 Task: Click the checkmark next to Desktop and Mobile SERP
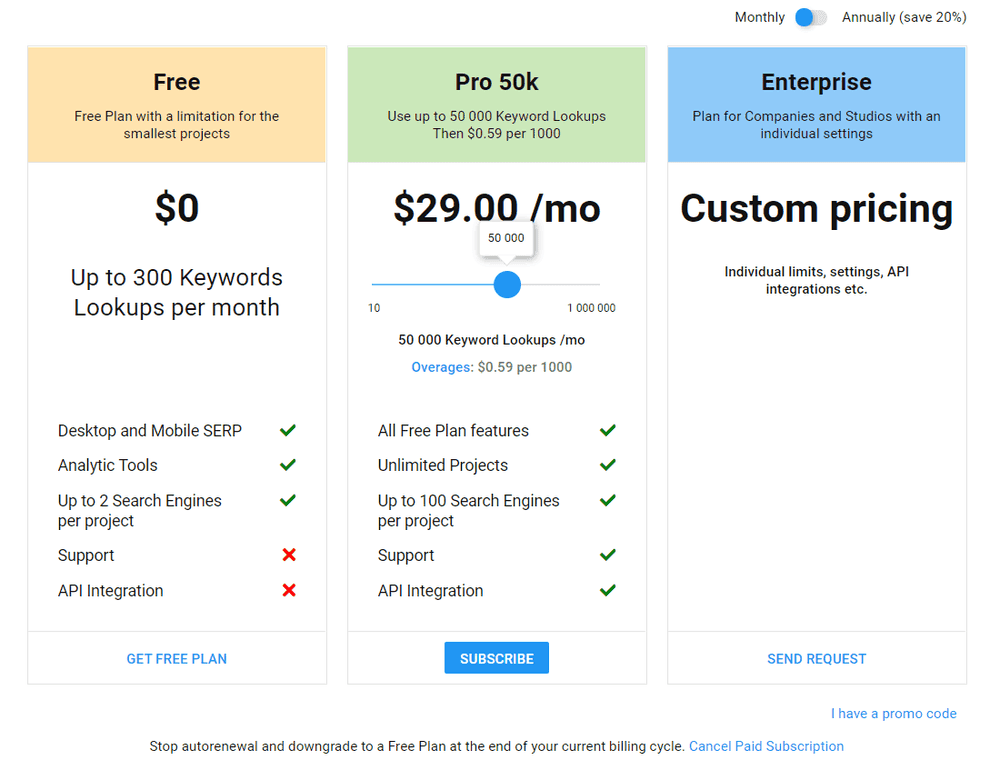[288, 430]
